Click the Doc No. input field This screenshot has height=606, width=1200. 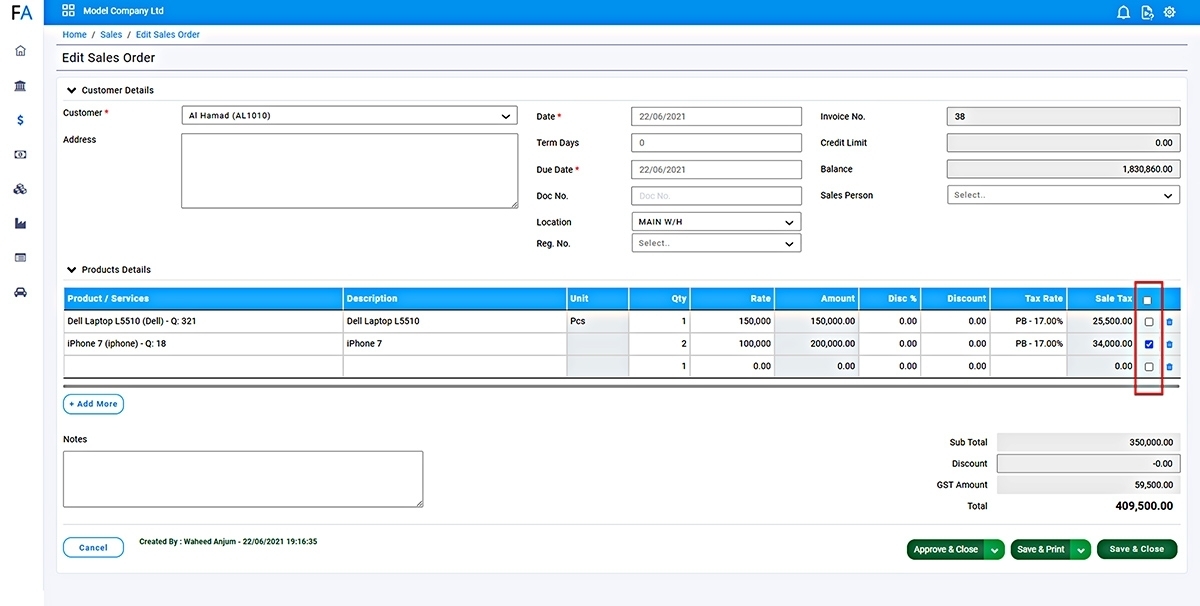[716, 196]
